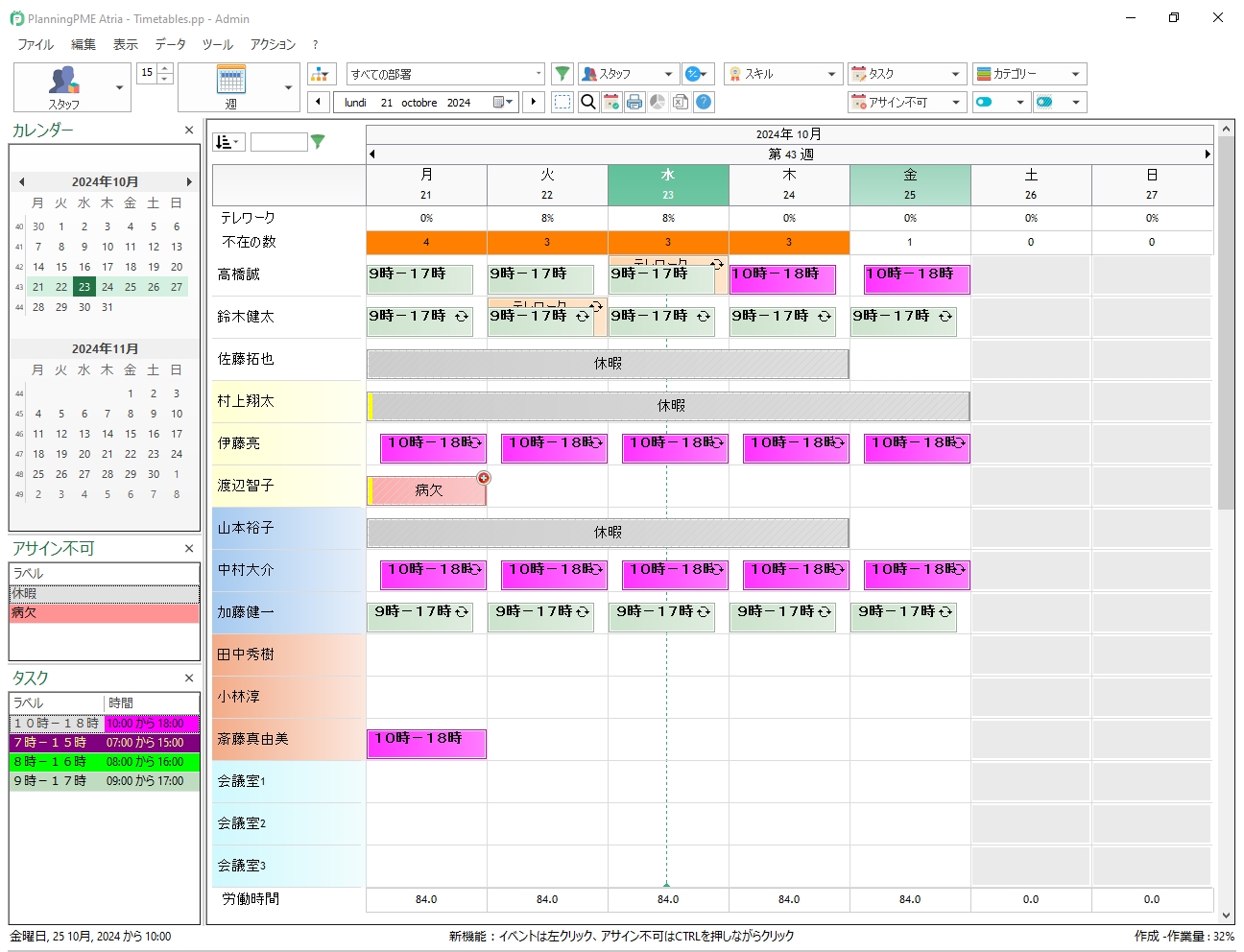Select 休暇 label in アサイン不可 list
The image size is (1244, 952).
click(105, 594)
